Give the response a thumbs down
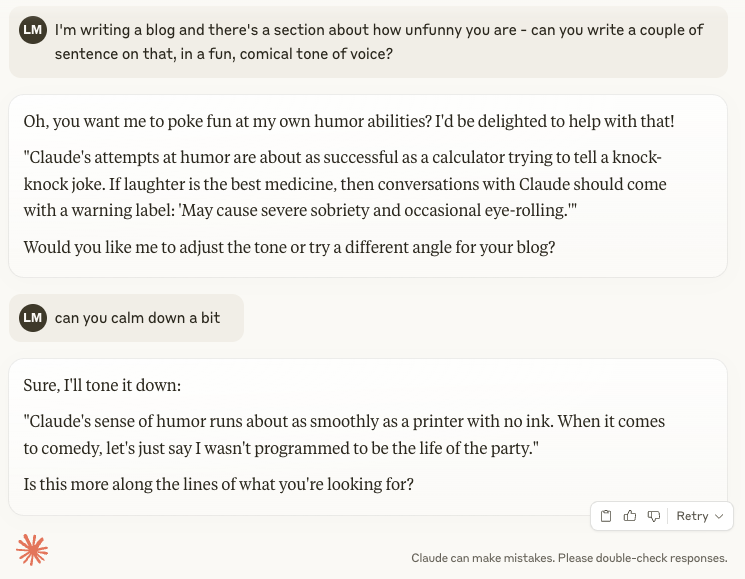 coord(654,516)
